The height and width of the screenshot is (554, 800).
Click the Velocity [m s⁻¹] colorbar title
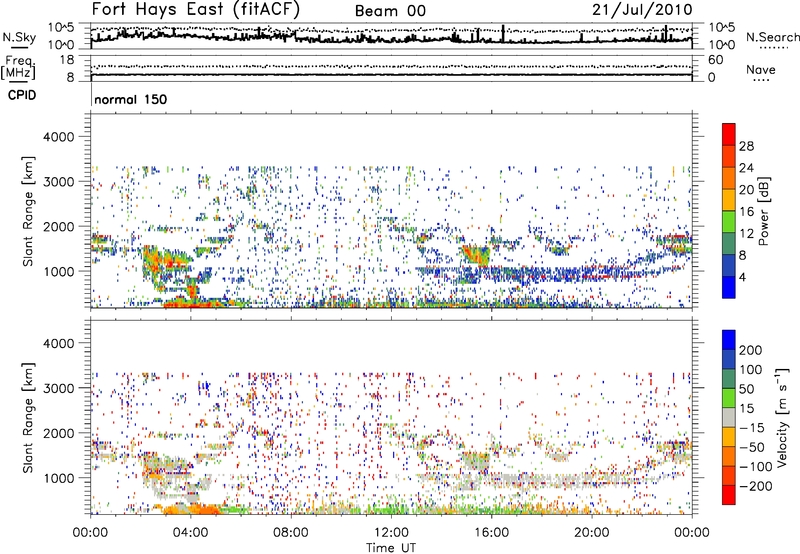click(x=782, y=417)
